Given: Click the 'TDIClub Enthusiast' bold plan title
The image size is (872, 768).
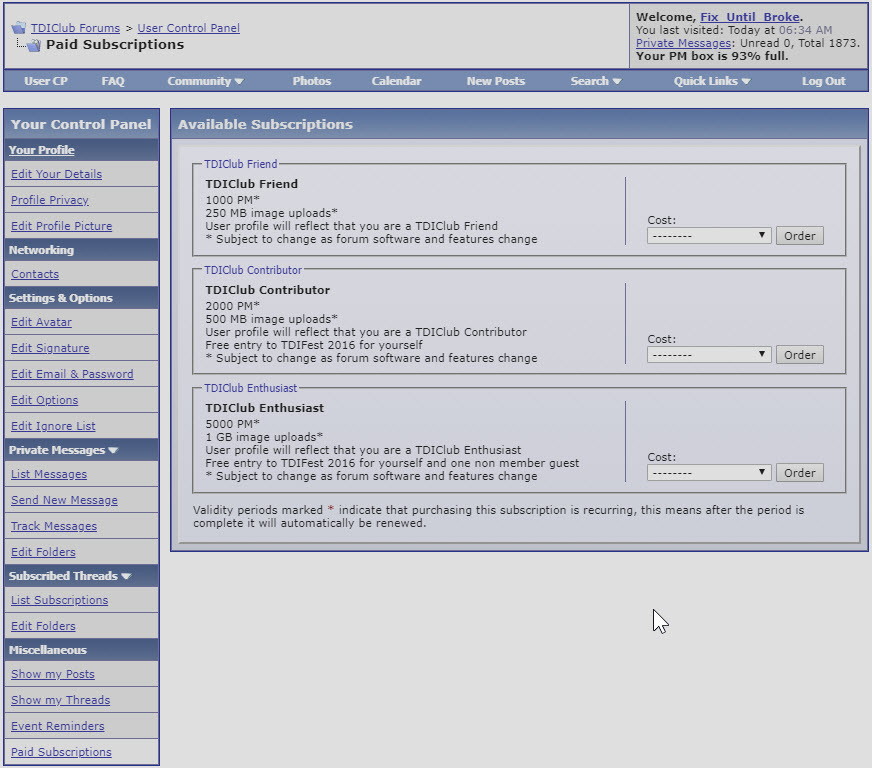Looking at the screenshot, I should [x=265, y=408].
